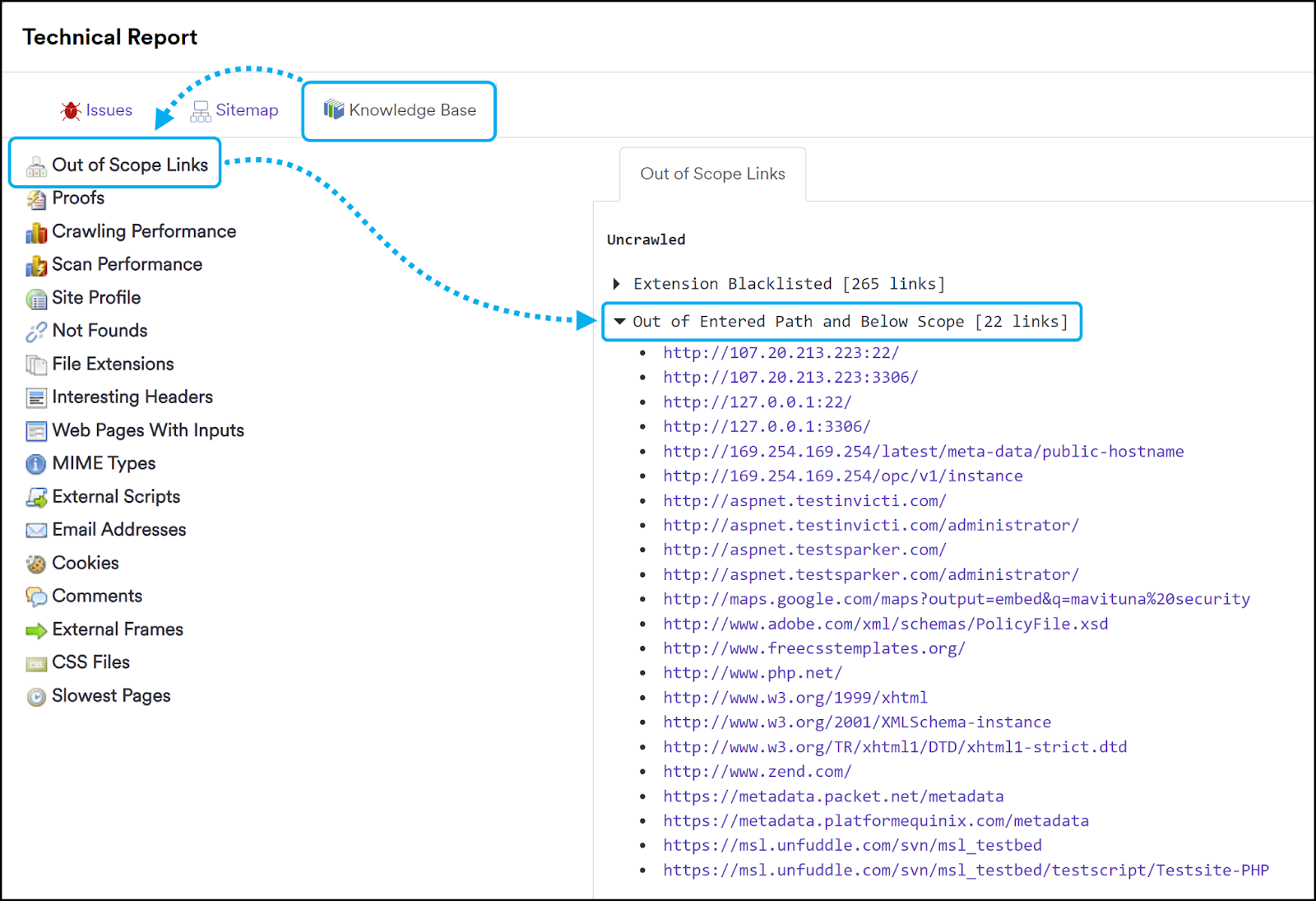Click the Knowledge Base books icon
Image resolution: width=1316 pixels, height=901 pixels.
click(x=334, y=109)
